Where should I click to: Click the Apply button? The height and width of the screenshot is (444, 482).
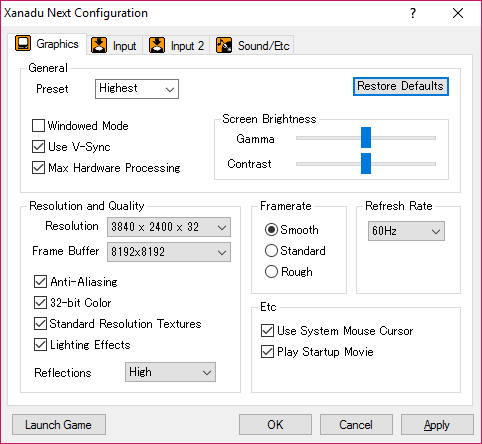pyautogui.click(x=437, y=425)
